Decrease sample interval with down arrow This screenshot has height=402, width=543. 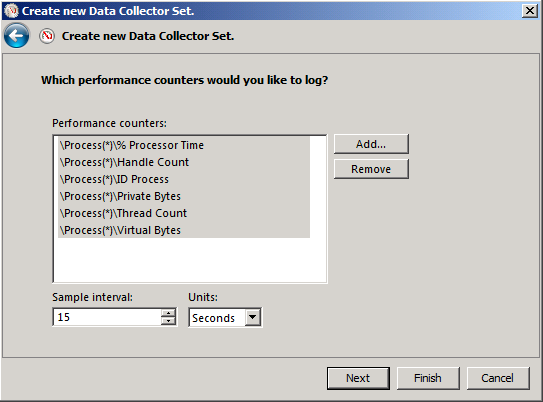click(168, 321)
